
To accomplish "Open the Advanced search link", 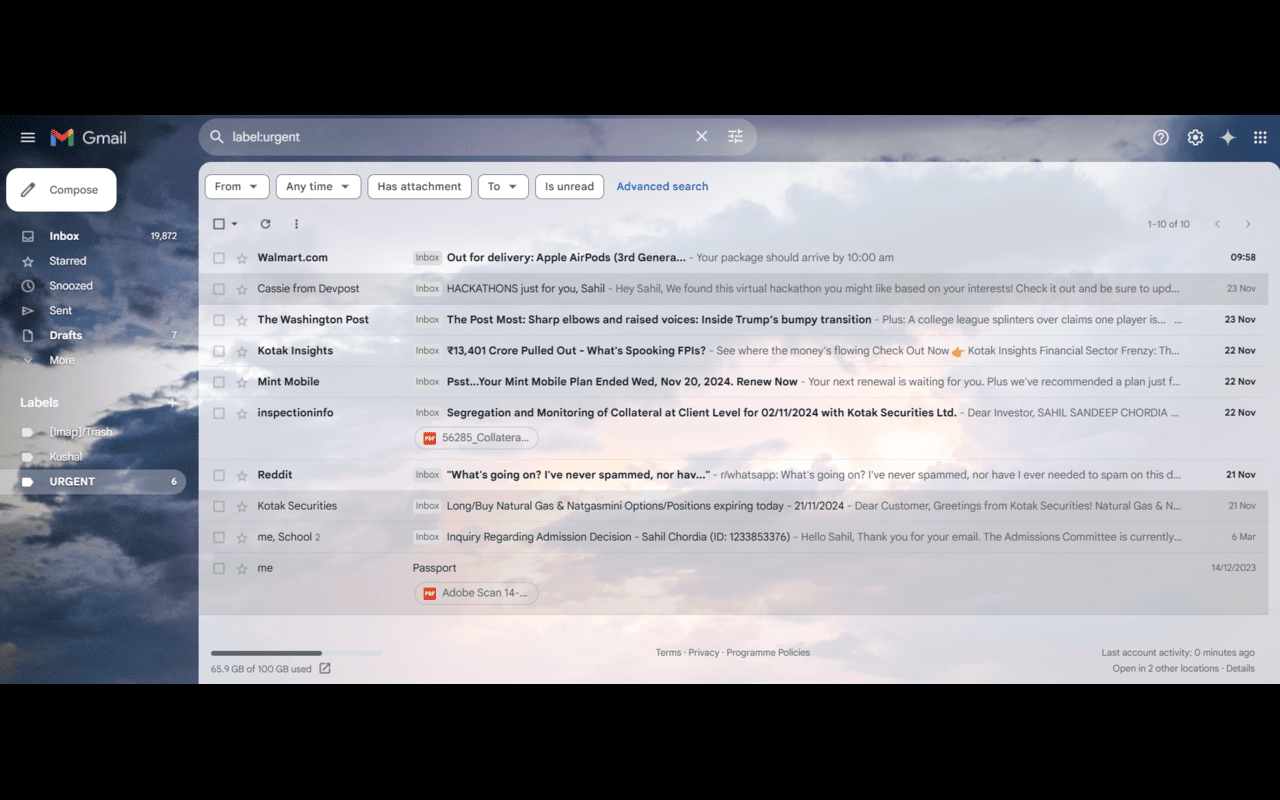I will click(662, 187).
